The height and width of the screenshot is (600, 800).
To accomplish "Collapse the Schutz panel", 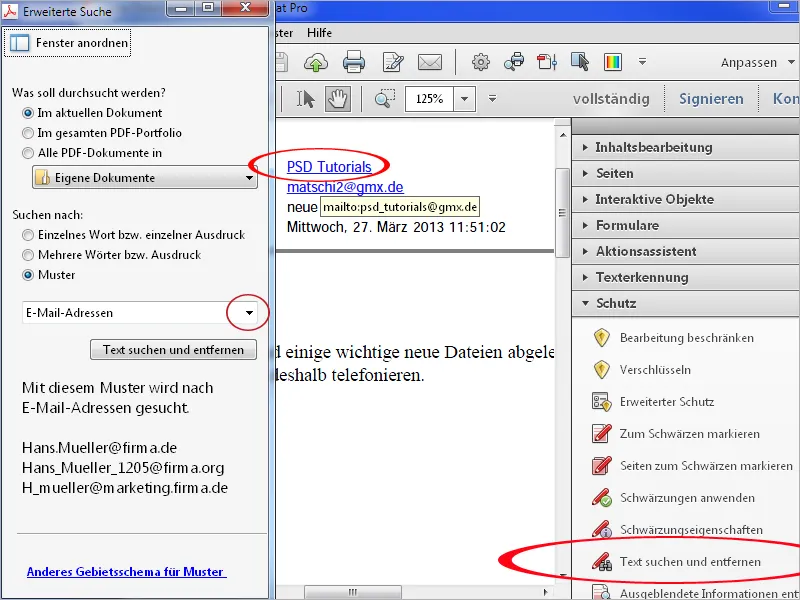I will click(x=686, y=303).
